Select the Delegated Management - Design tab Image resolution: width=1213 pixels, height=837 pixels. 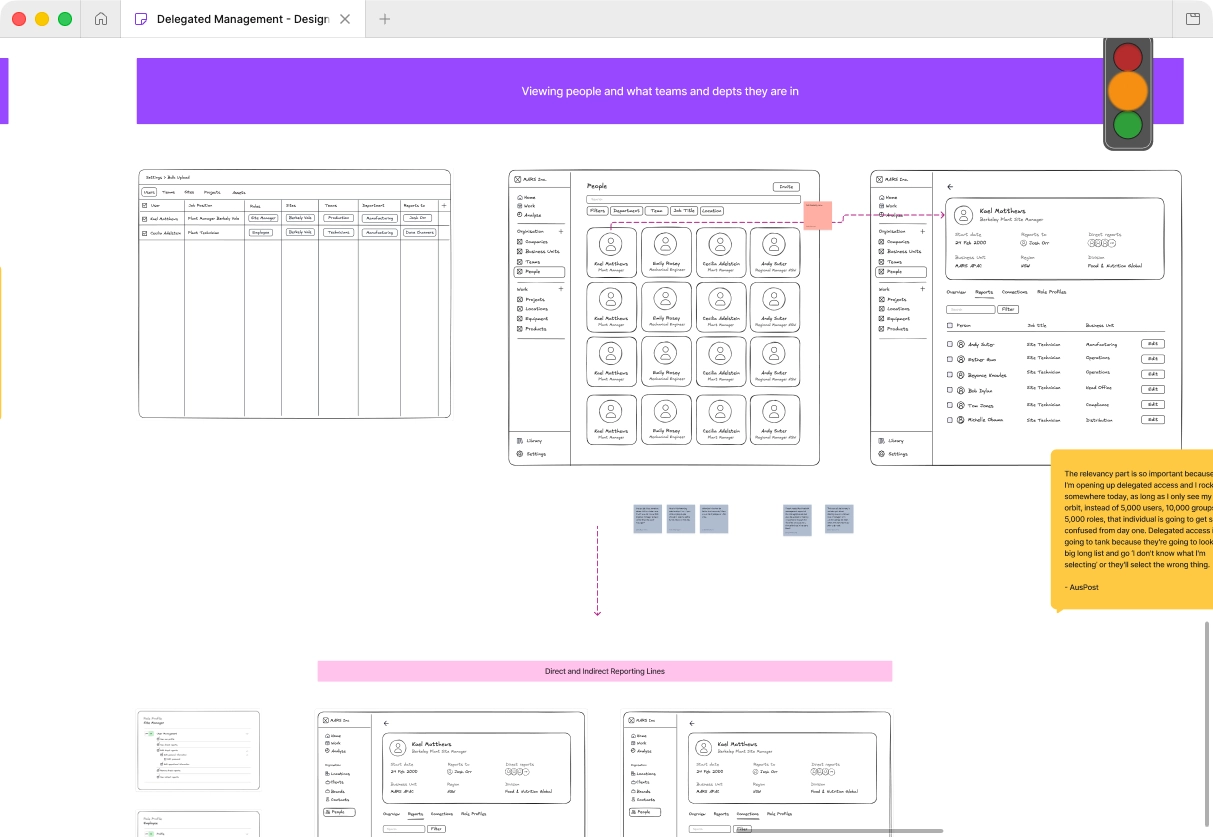click(241, 19)
